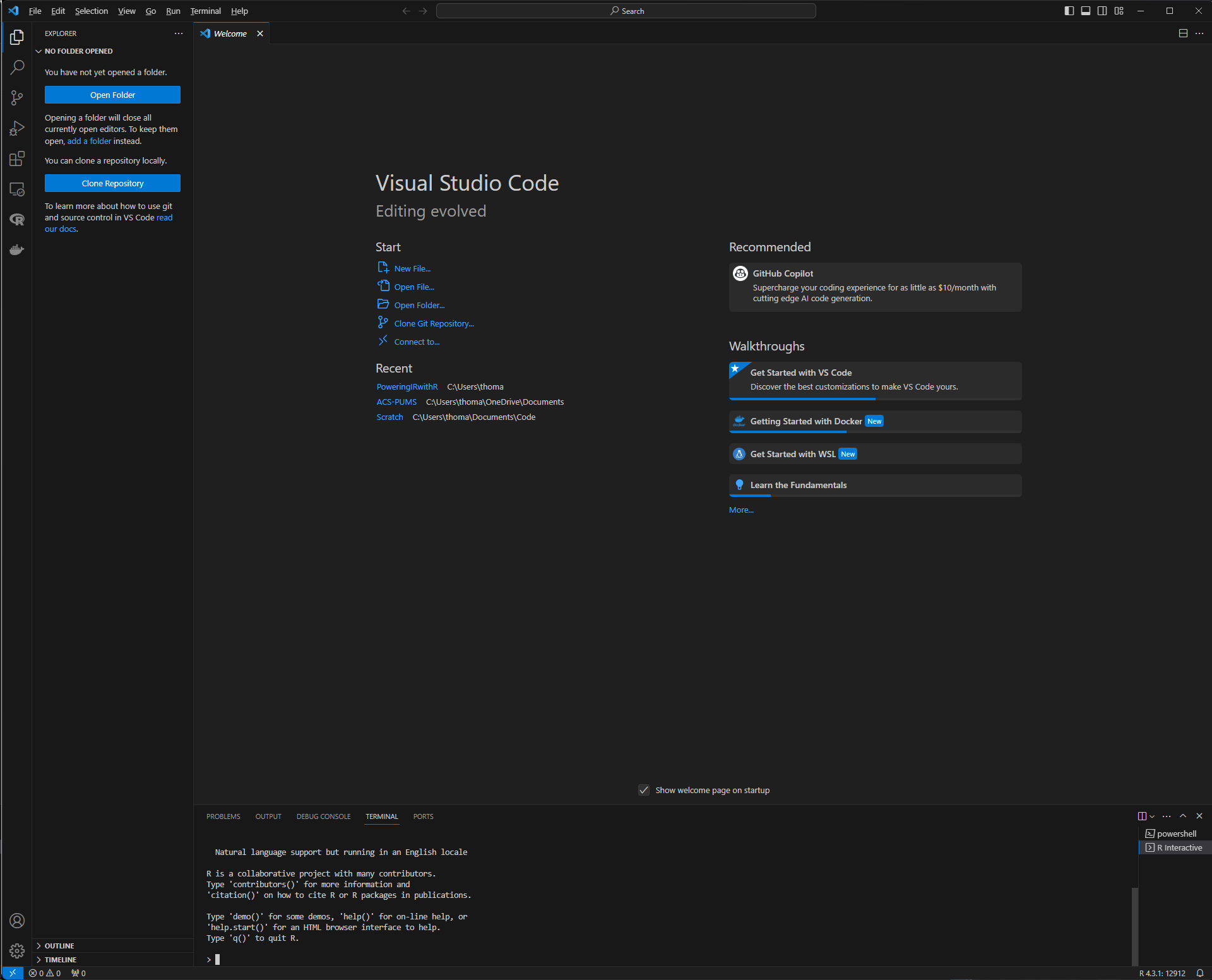The width and height of the screenshot is (1212, 980).
Task: Click the remote window status bar icon
Action: pyautogui.click(x=13, y=973)
